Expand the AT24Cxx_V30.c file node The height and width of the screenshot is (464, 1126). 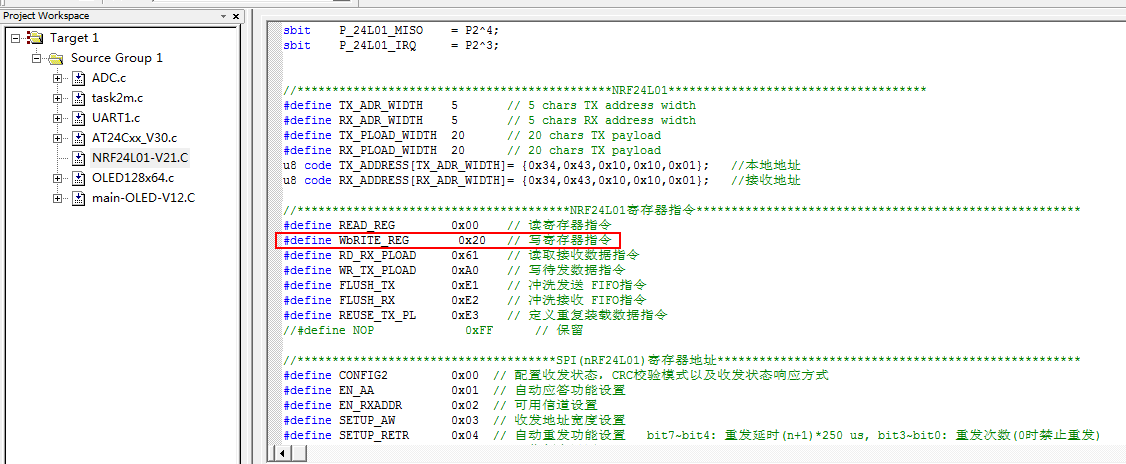tap(57, 138)
